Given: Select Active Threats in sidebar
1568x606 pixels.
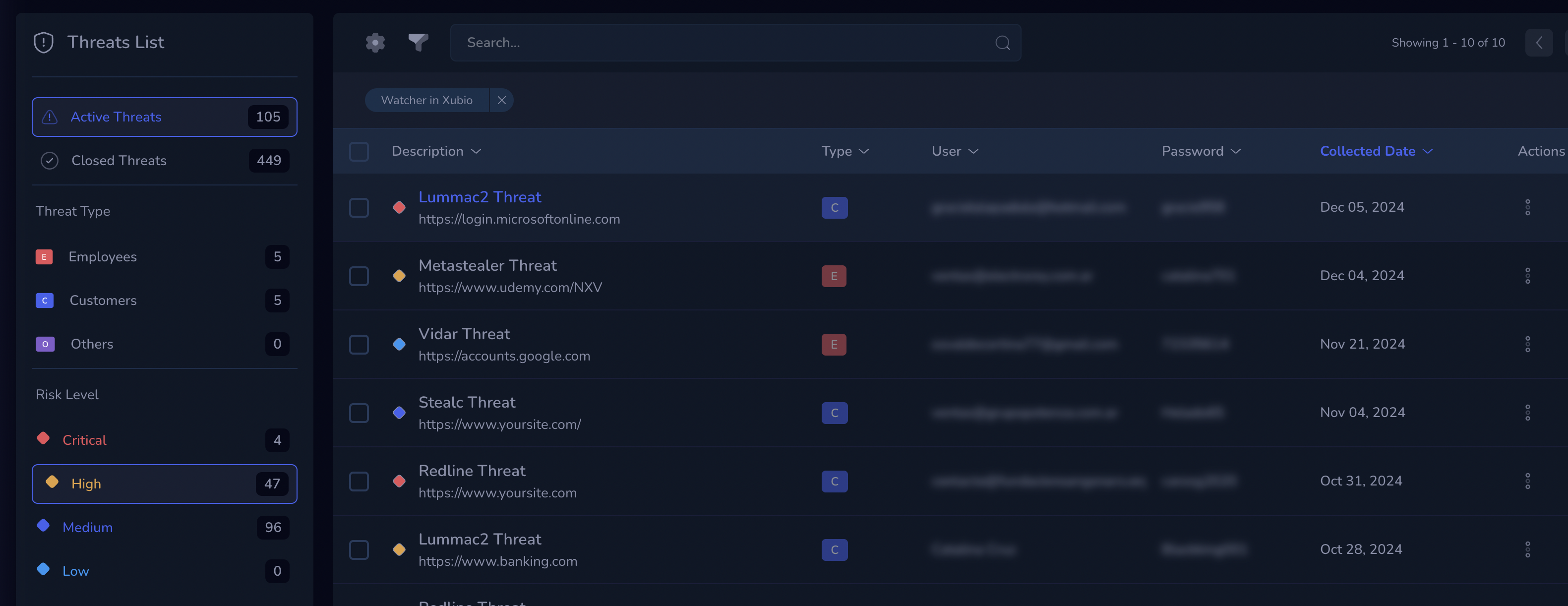Looking at the screenshot, I should pyautogui.click(x=164, y=117).
